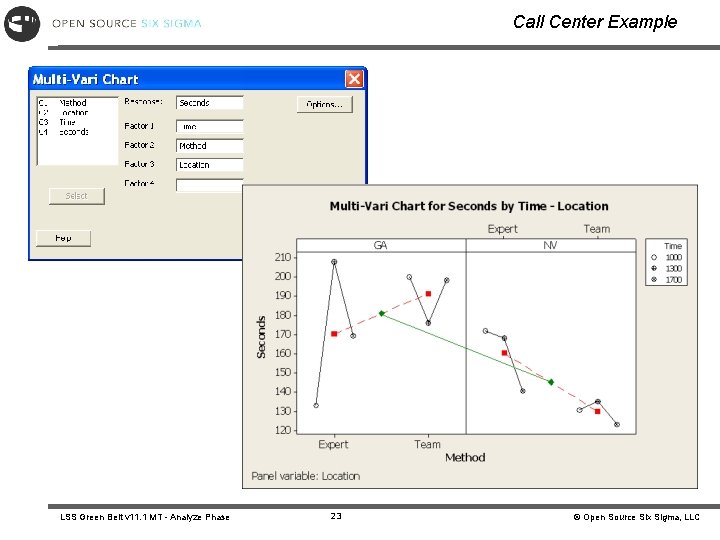Viewport: 720px width, 540px height.
Task: Click the Call Center Example slide title
Action: click(x=595, y=22)
